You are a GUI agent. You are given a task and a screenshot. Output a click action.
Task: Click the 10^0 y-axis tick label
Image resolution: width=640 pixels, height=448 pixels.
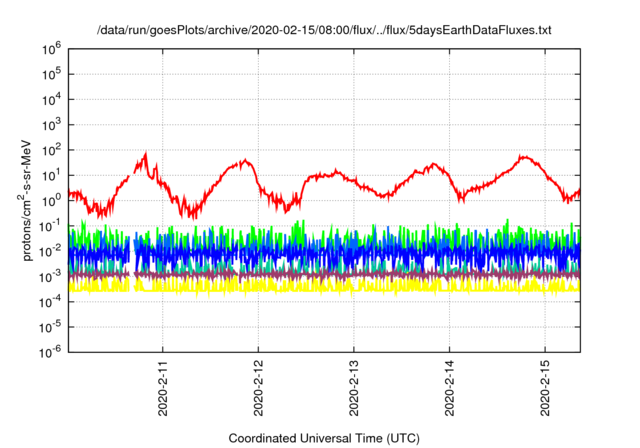click(51, 201)
